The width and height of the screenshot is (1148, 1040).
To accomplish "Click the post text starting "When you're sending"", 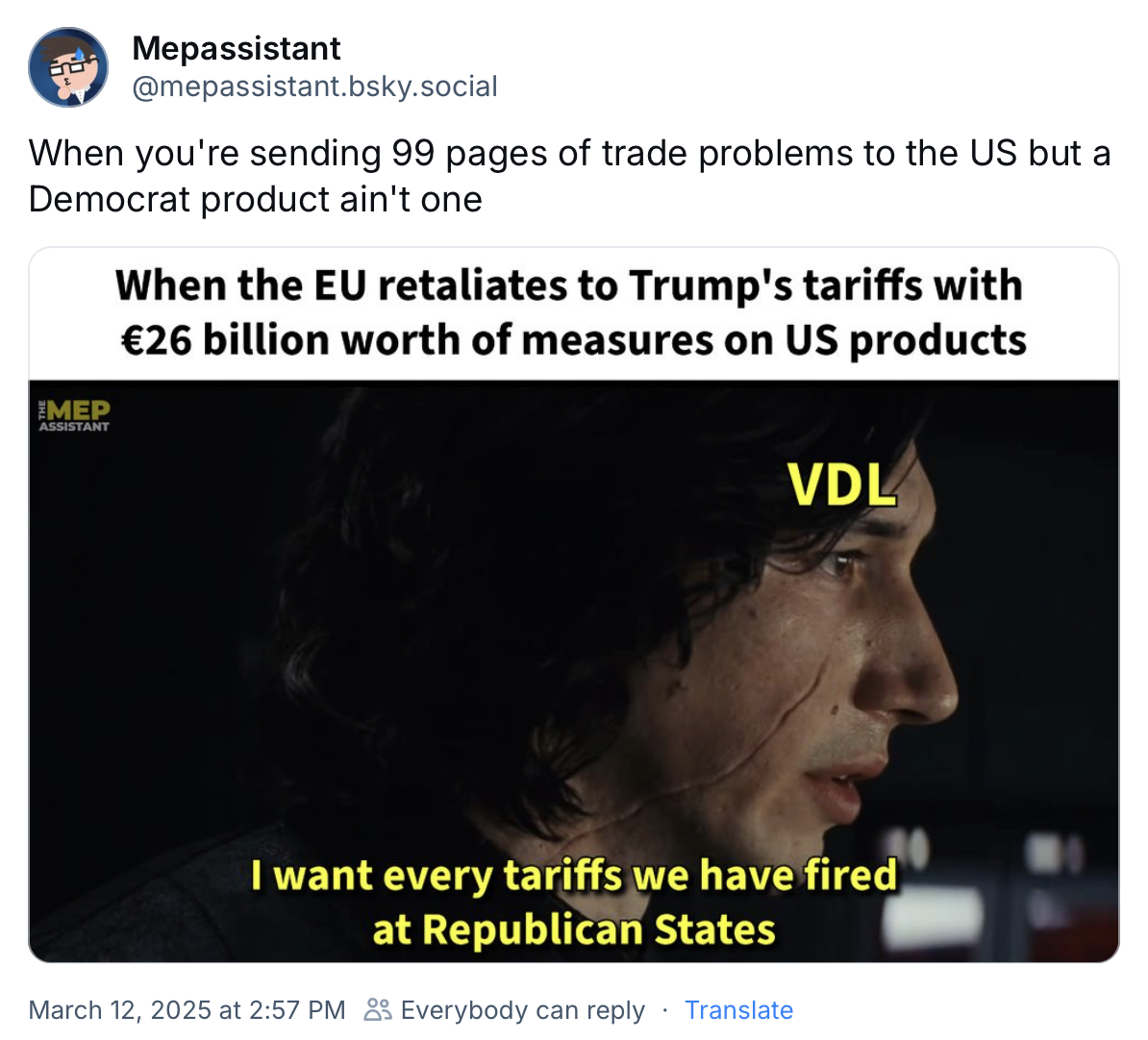I will (x=569, y=154).
